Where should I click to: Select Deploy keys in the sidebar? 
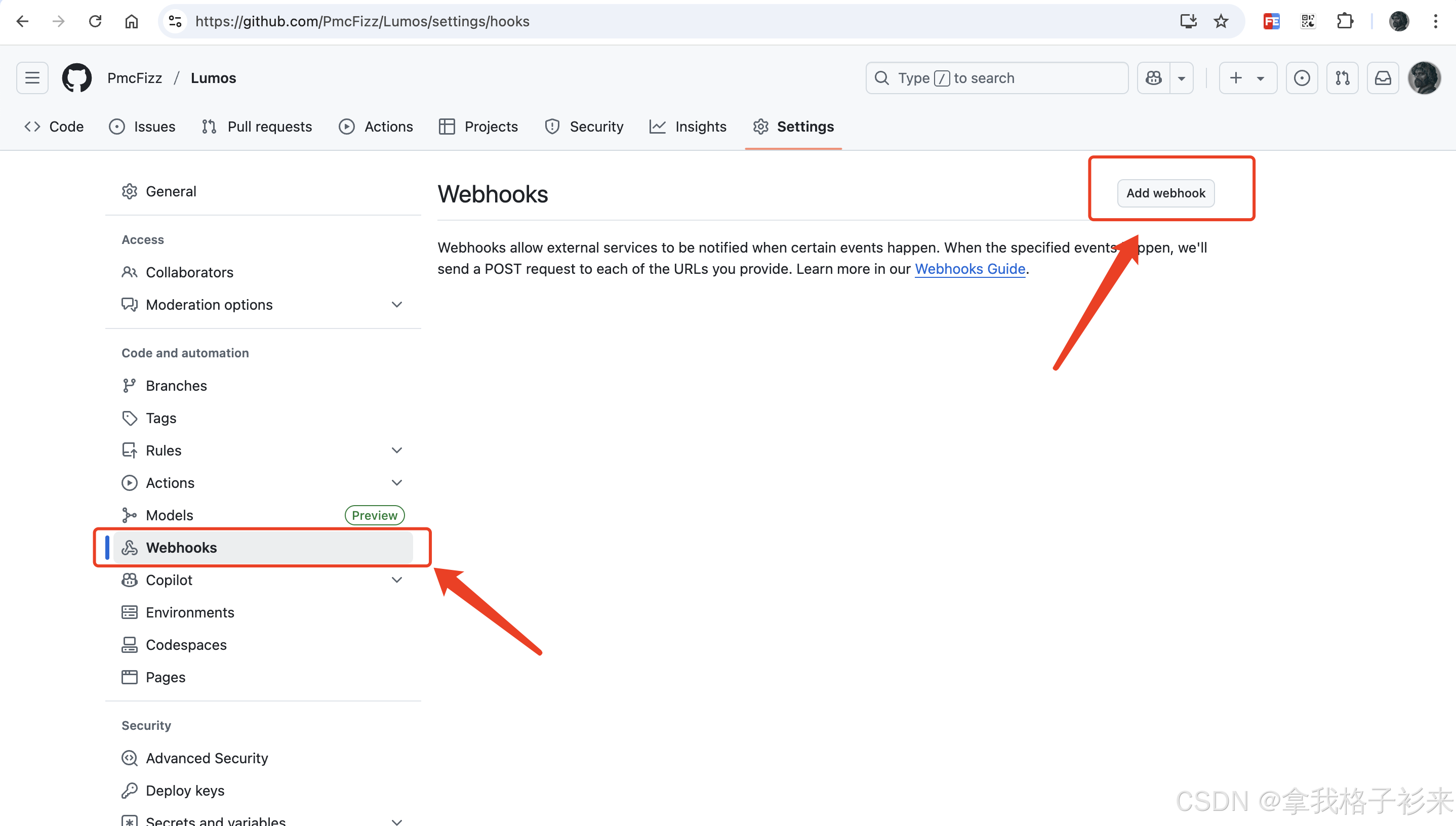pos(185,790)
